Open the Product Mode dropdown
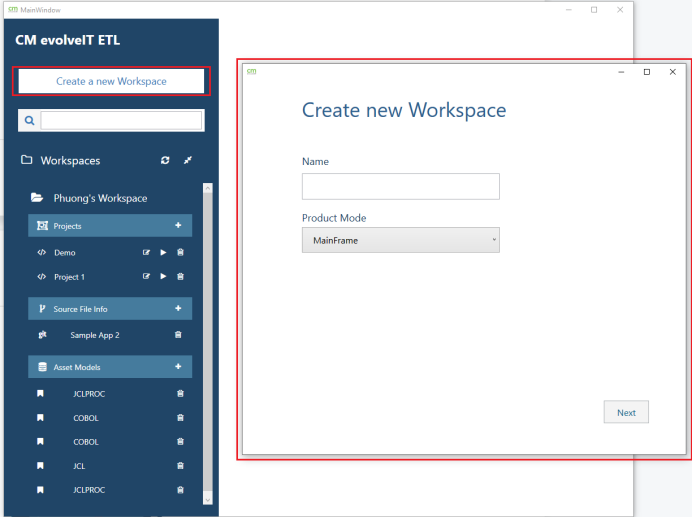 [401, 240]
